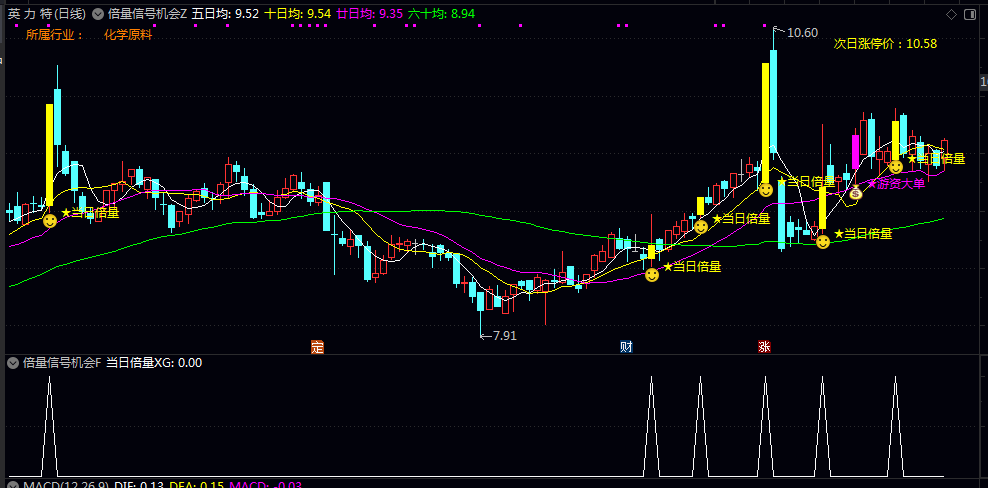The height and width of the screenshot is (488, 988).
Task: Click the lowest smiley icon near 8.94 line
Action: point(652,275)
